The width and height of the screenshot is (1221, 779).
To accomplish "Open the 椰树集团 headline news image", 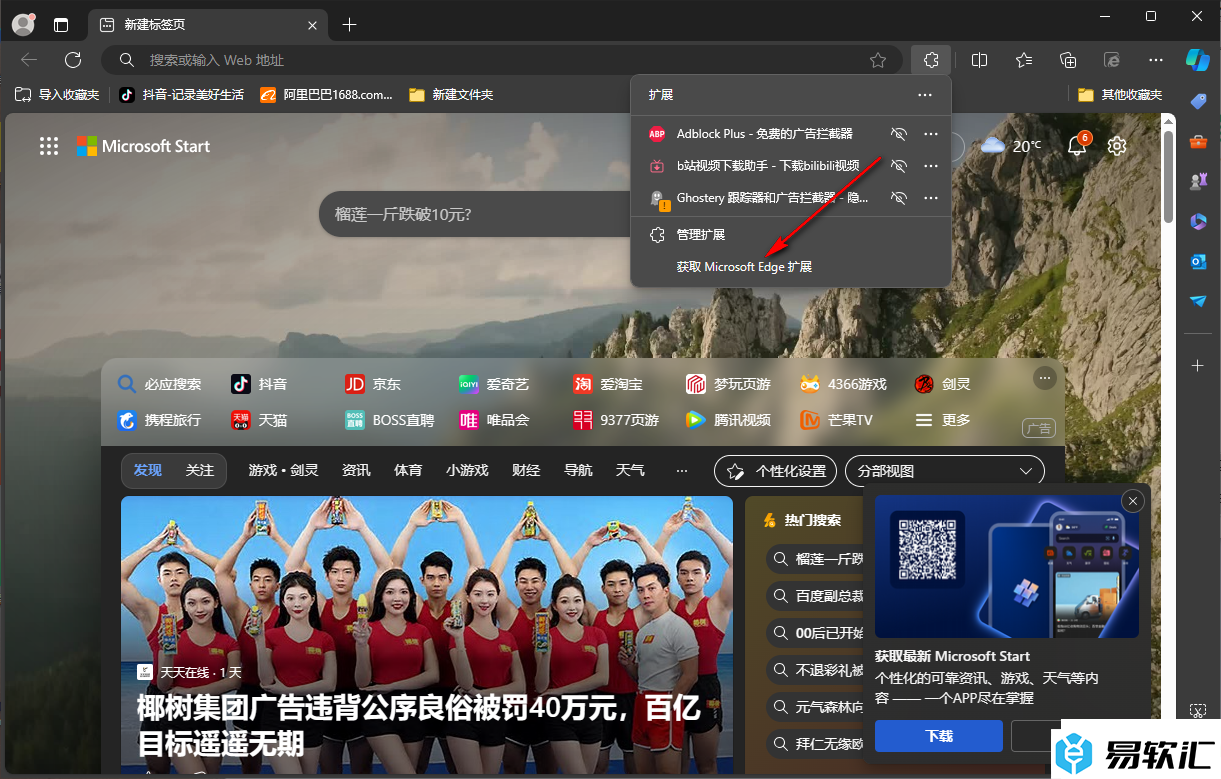I will (x=427, y=636).
